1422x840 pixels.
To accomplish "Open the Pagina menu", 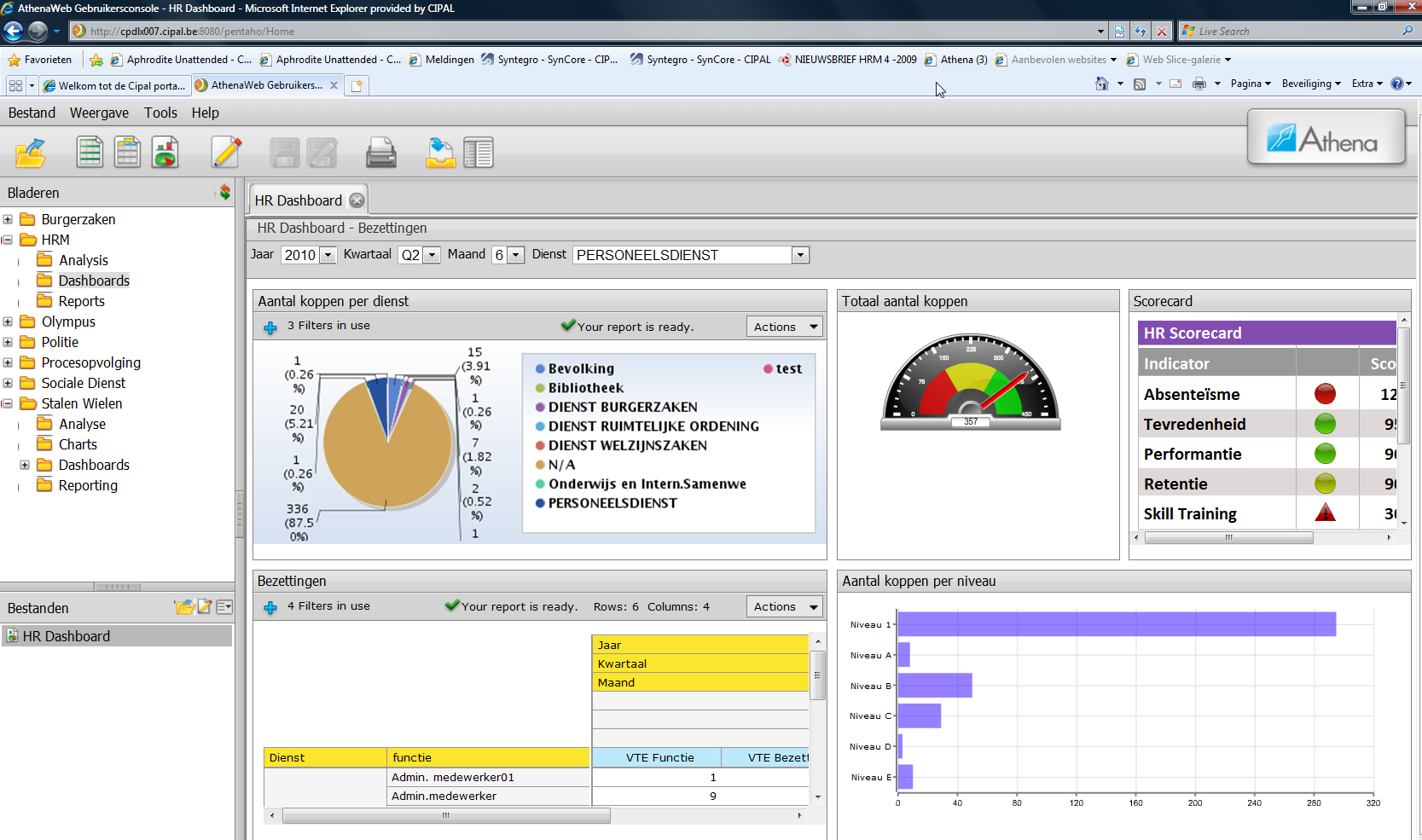I will pyautogui.click(x=1251, y=84).
